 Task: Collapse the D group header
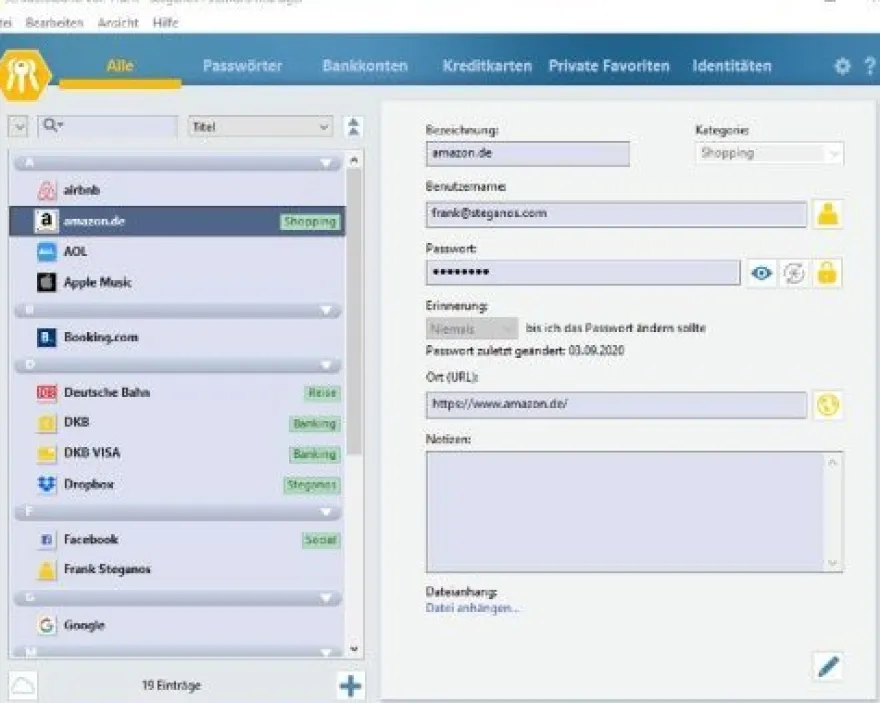pos(177,365)
